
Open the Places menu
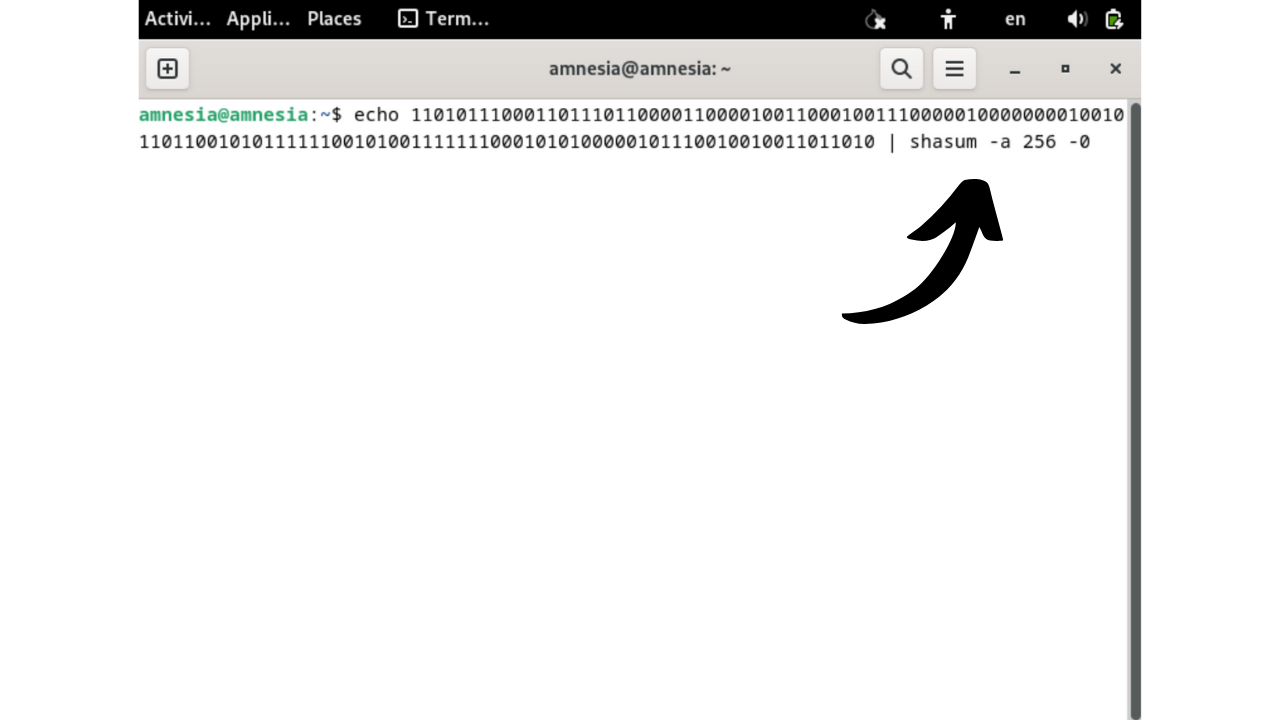click(x=334, y=19)
